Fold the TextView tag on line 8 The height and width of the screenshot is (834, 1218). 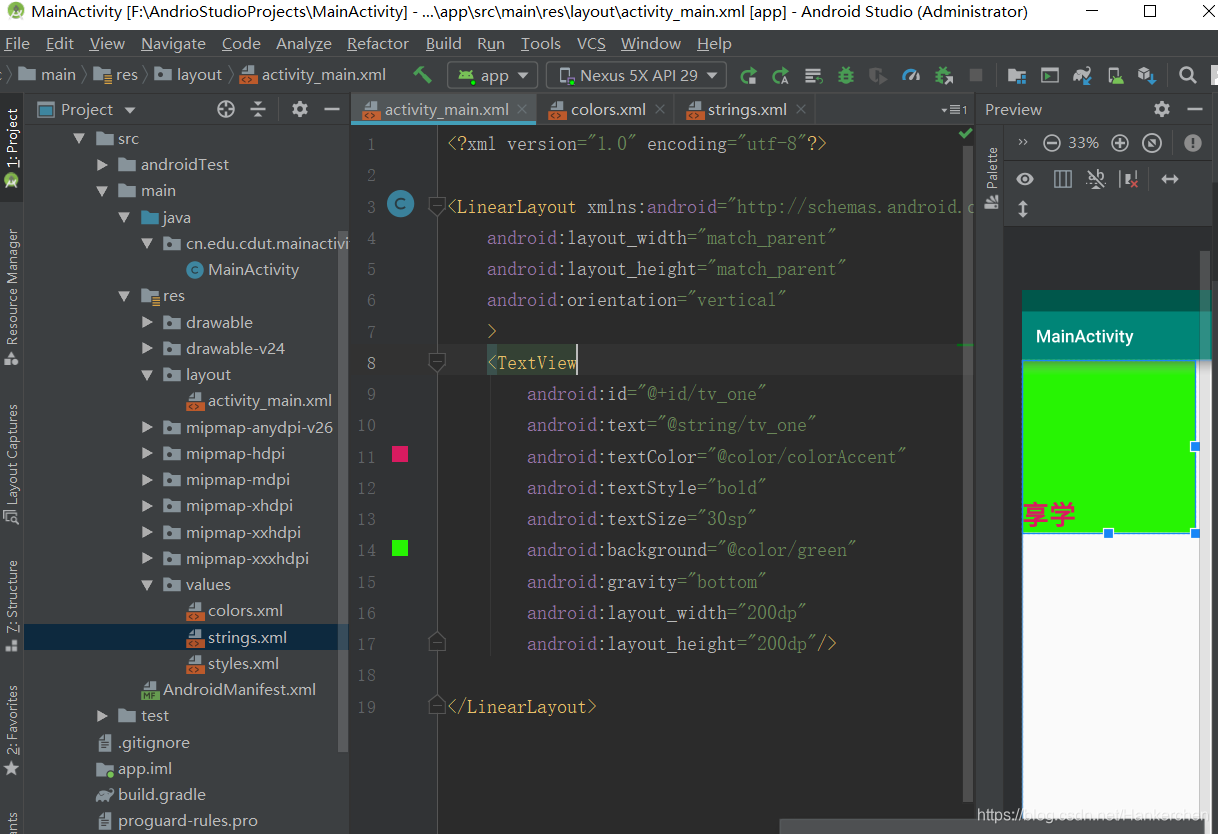click(x=437, y=362)
